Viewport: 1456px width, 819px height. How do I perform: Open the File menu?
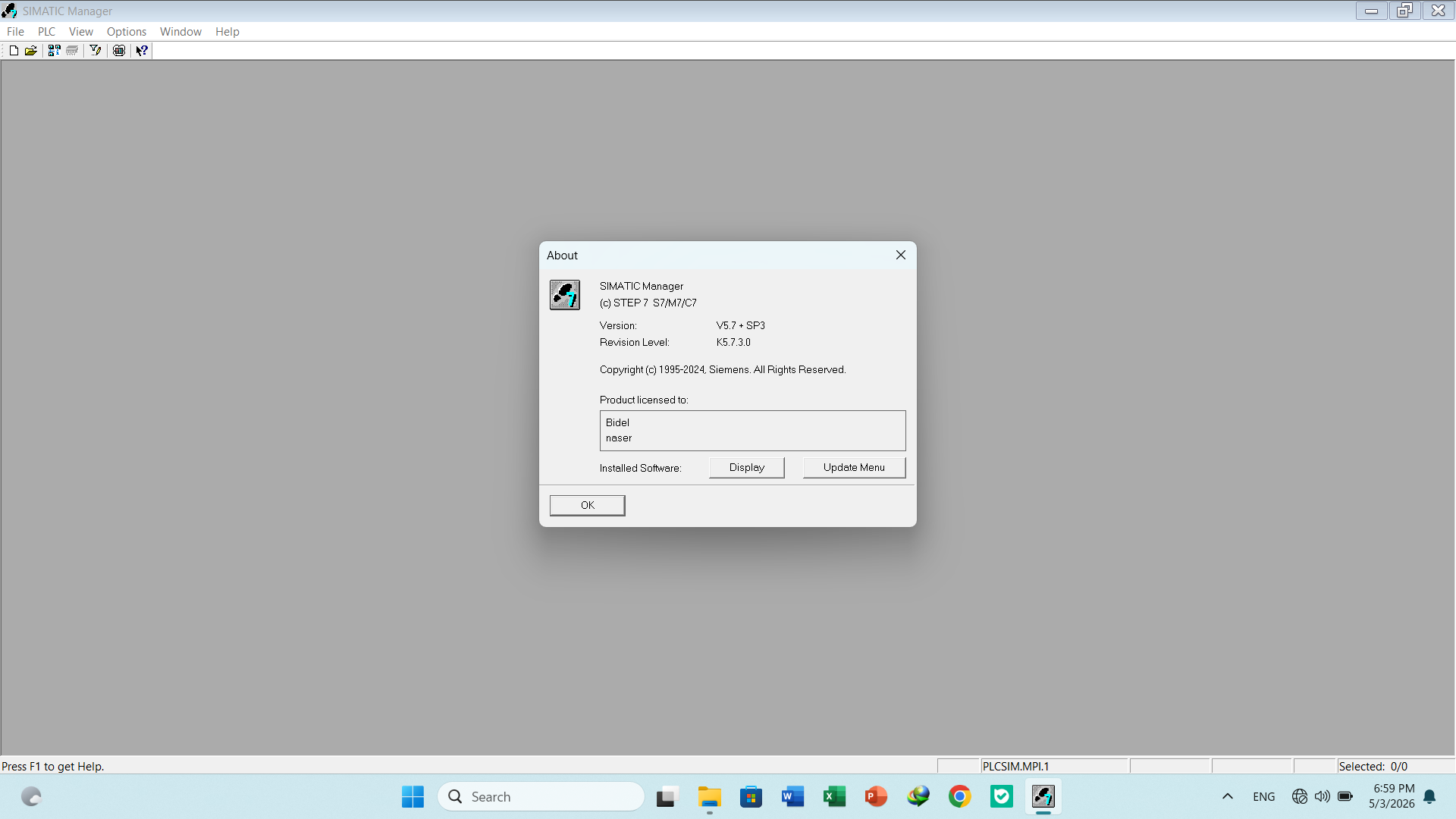(x=15, y=32)
